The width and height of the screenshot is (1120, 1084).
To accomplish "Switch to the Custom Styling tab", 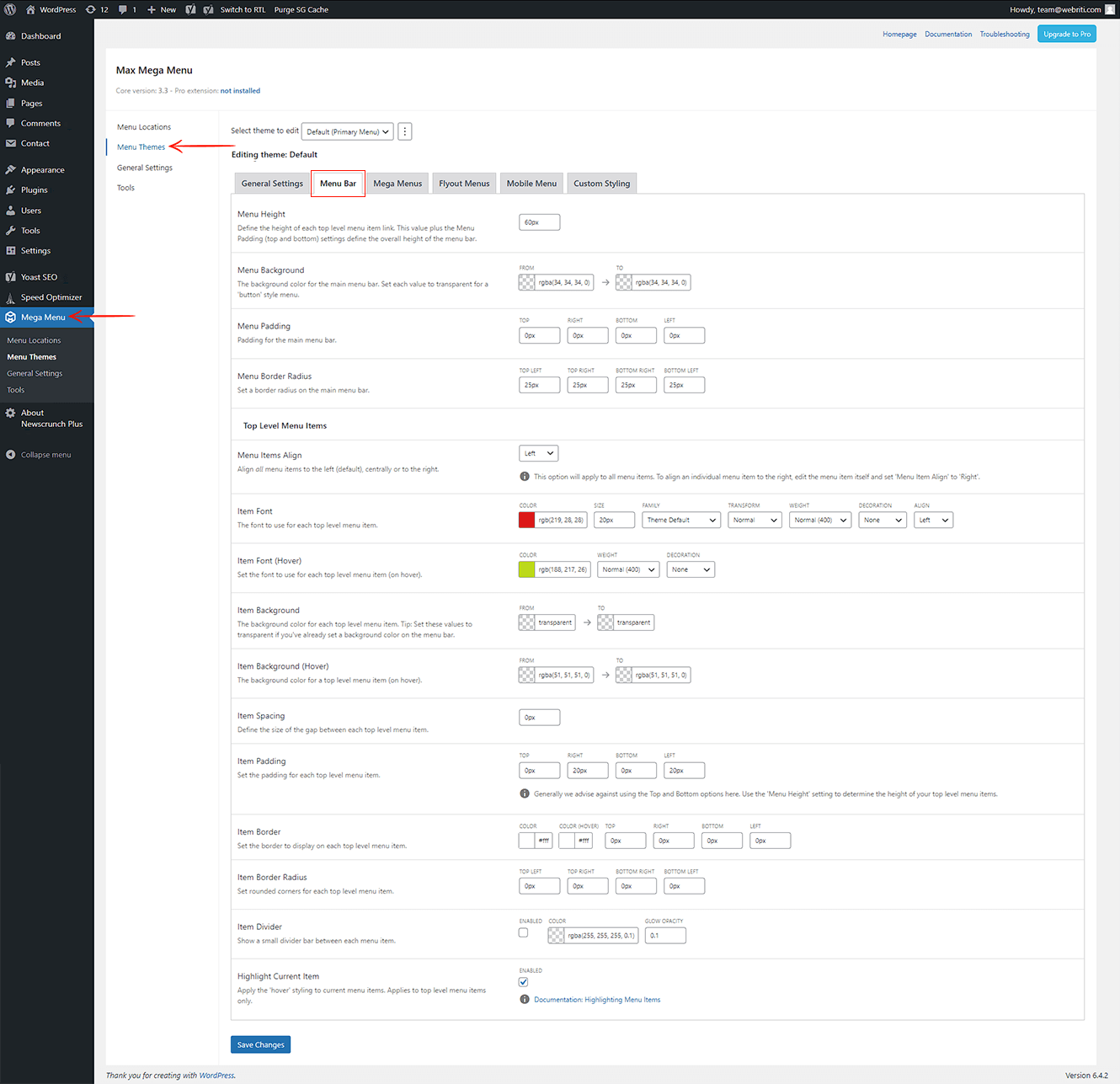I will (x=602, y=184).
